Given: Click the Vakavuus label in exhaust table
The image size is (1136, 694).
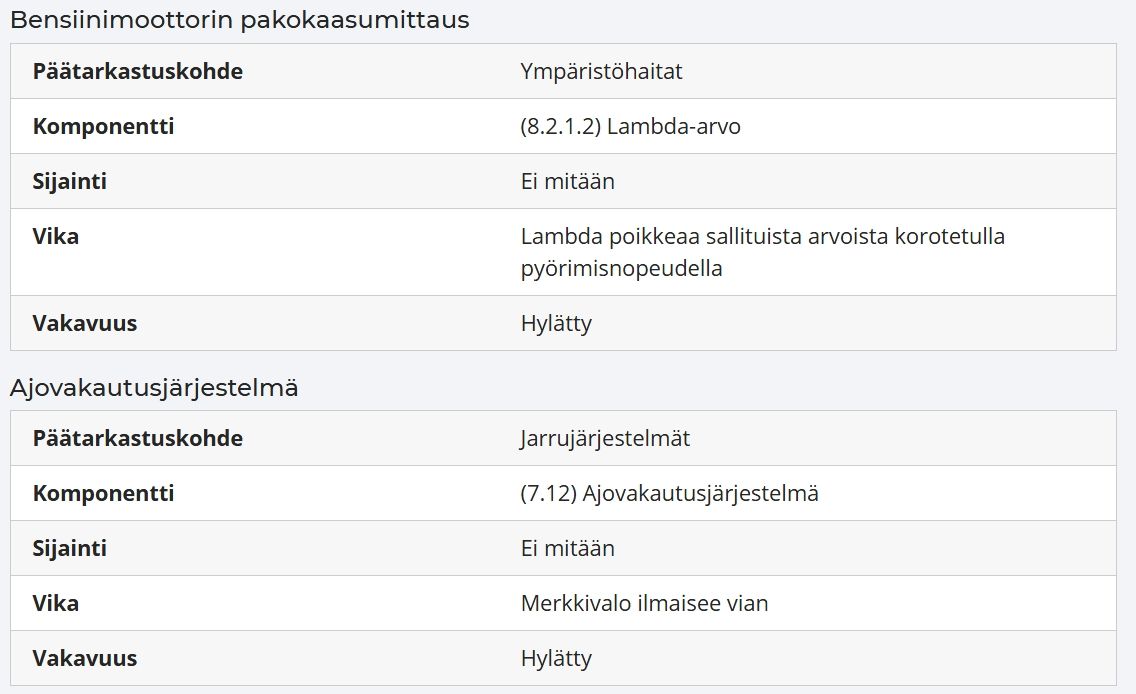Looking at the screenshot, I should click(x=85, y=323).
